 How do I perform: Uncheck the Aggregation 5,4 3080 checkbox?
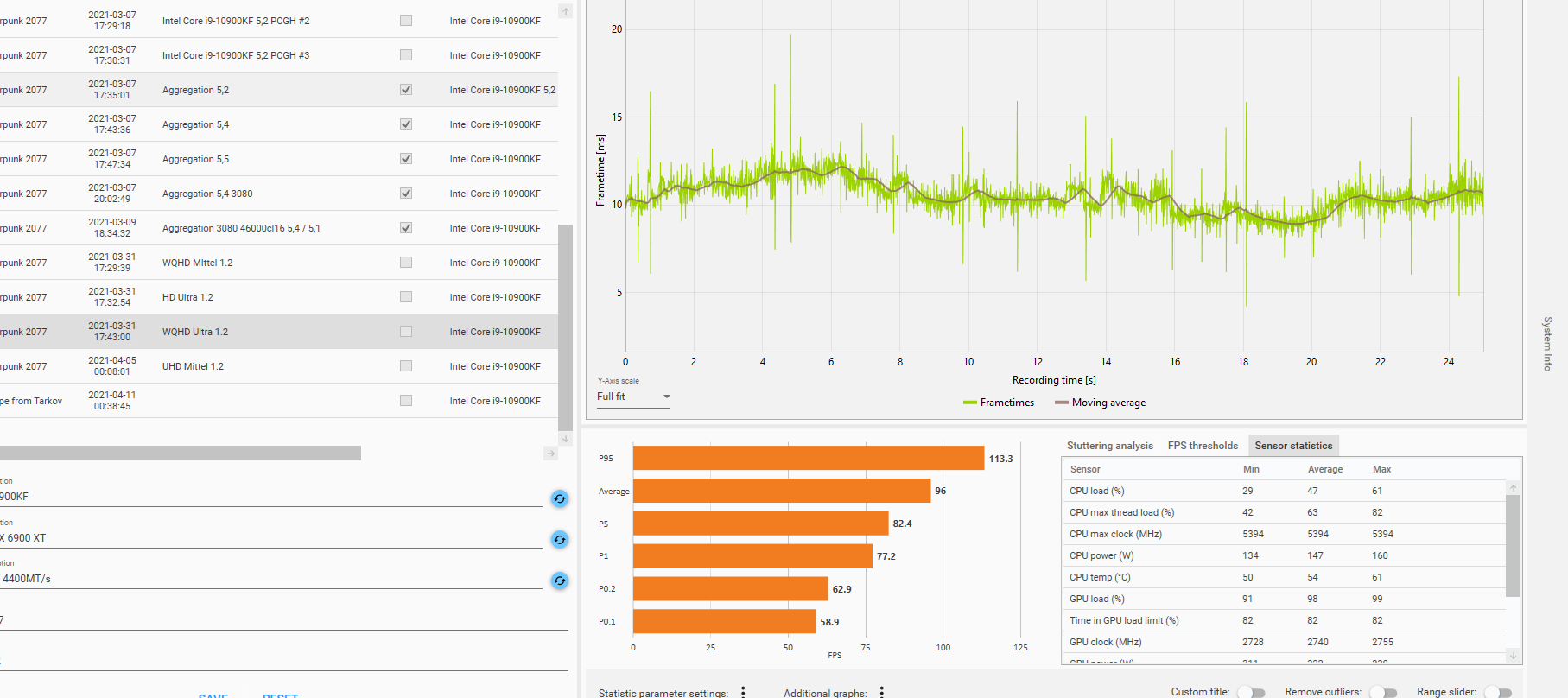tap(406, 194)
